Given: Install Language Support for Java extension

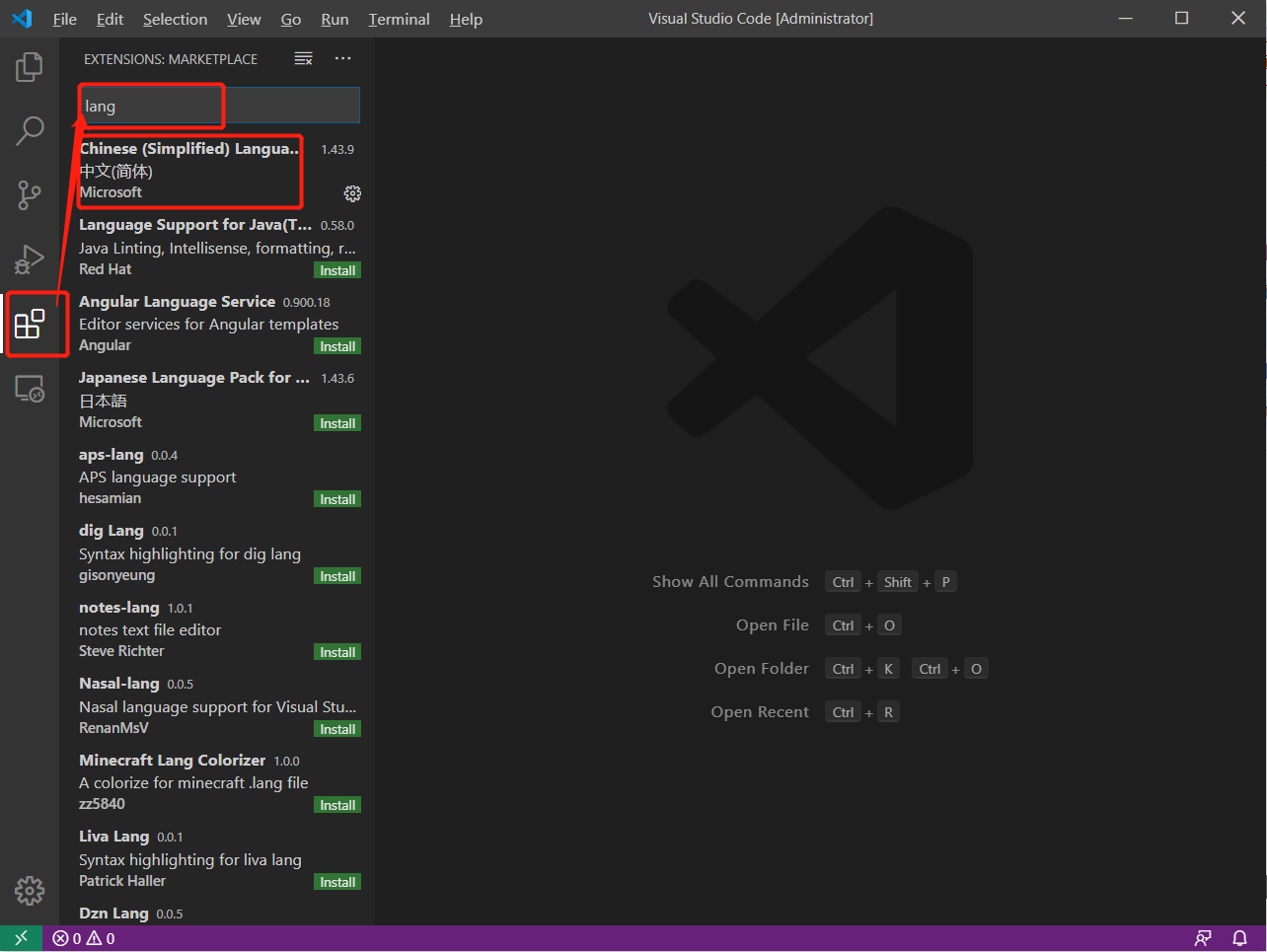Looking at the screenshot, I should pyautogui.click(x=337, y=270).
